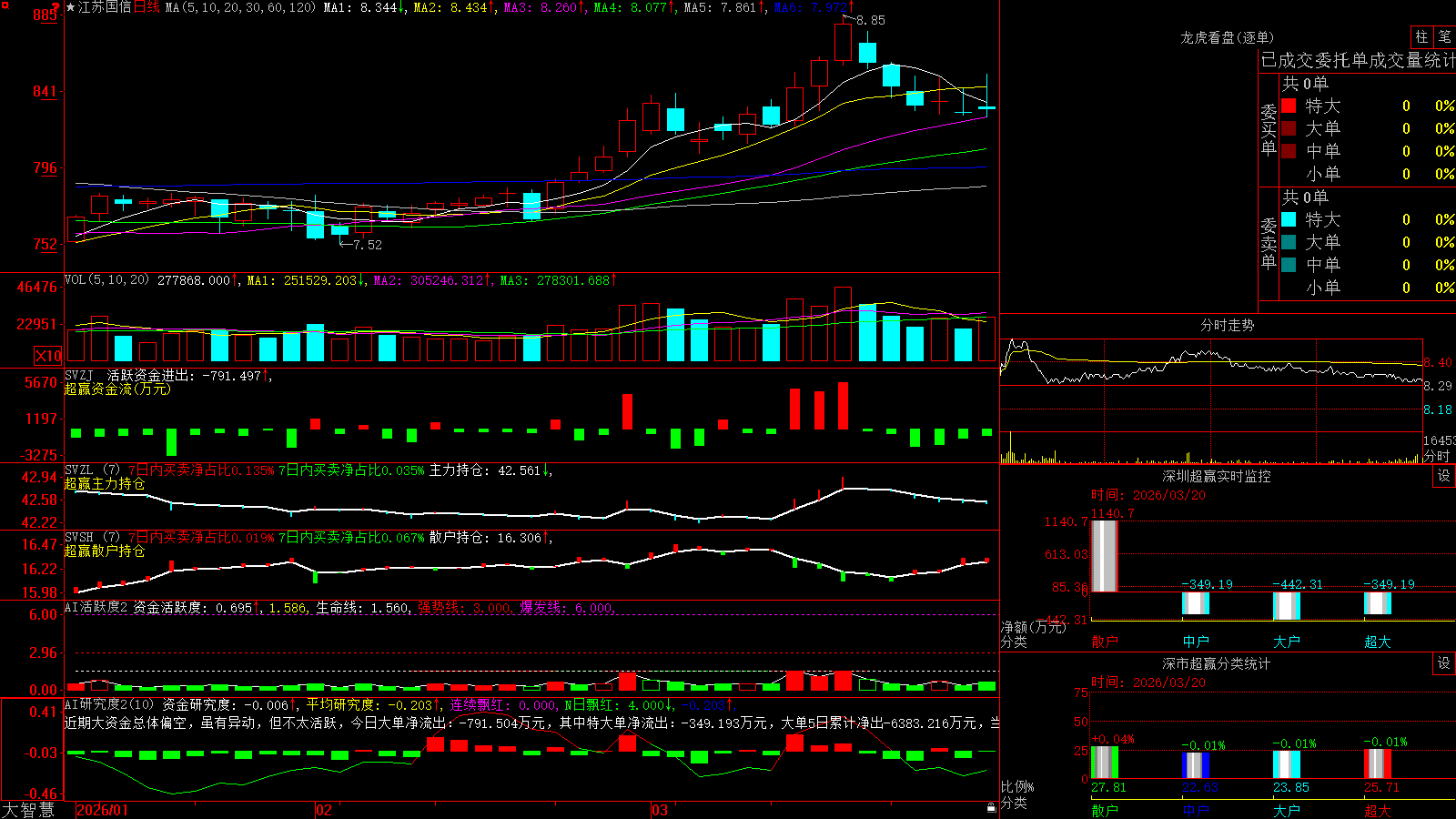The image size is (1456, 819).
Task: Click the teal 大单 swatch under 委卖单
Action: [x=1289, y=242]
